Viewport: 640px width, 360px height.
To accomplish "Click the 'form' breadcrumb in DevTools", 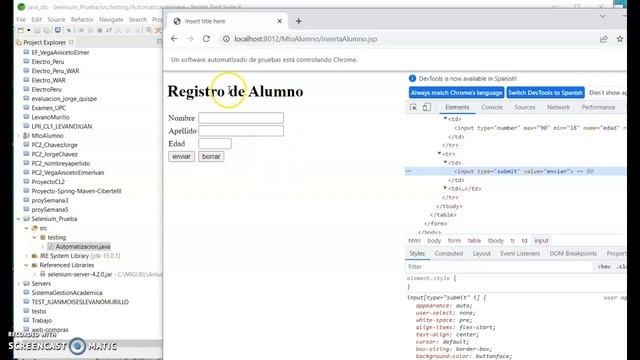I will (454, 240).
